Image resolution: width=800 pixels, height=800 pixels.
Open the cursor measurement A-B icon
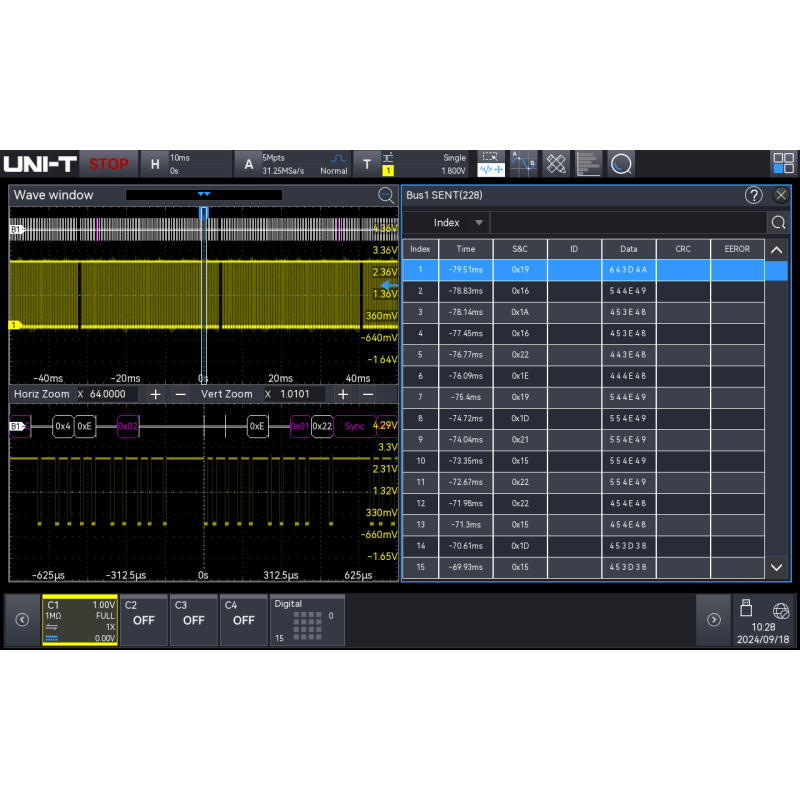[523, 164]
